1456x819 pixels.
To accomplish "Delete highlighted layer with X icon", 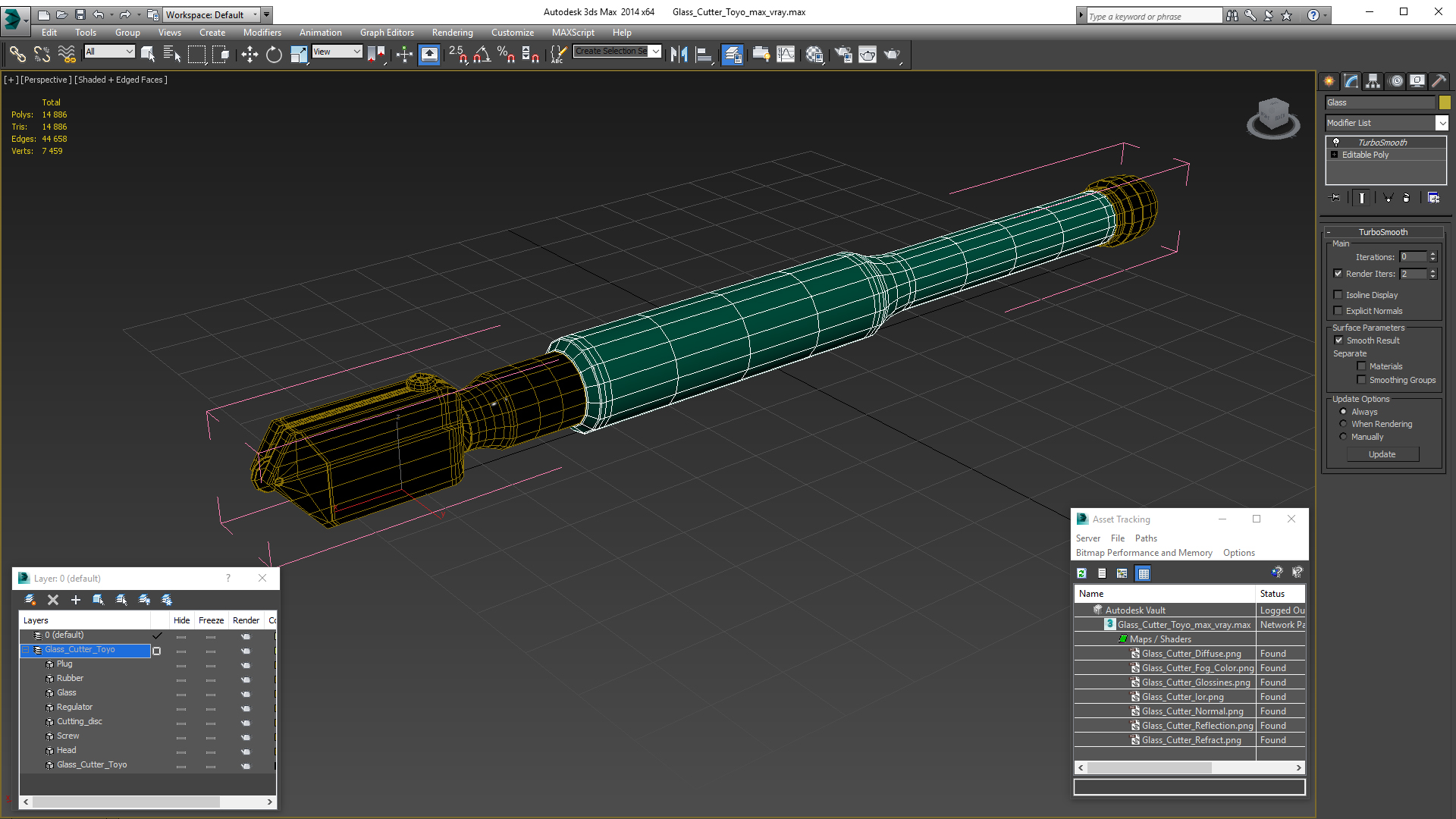I will tap(53, 600).
